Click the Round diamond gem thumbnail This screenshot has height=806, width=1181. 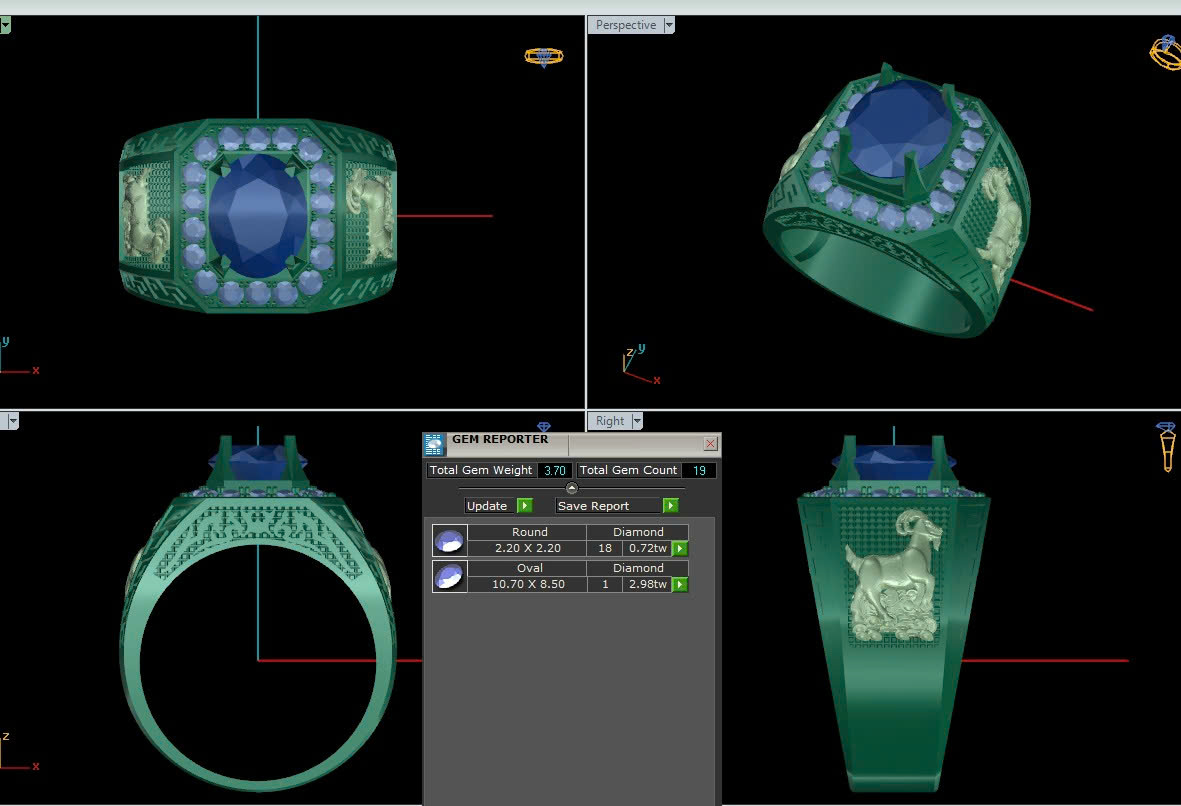449,541
